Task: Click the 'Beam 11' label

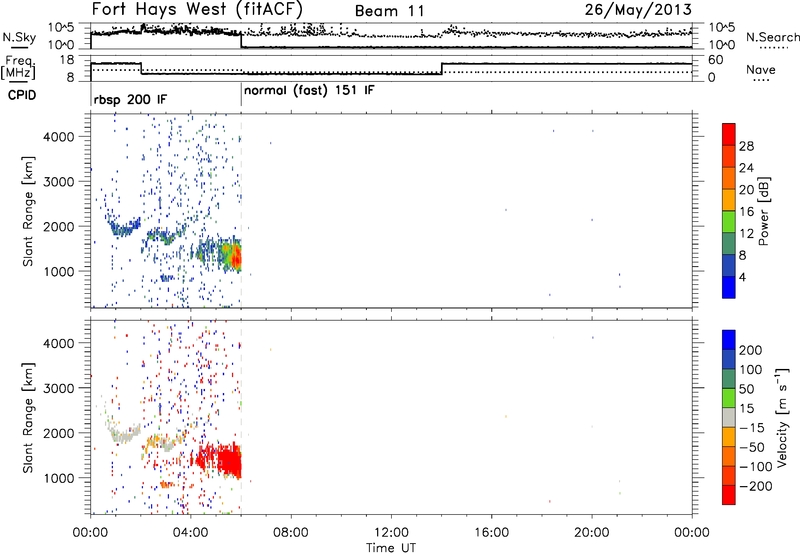Action: 389,11
